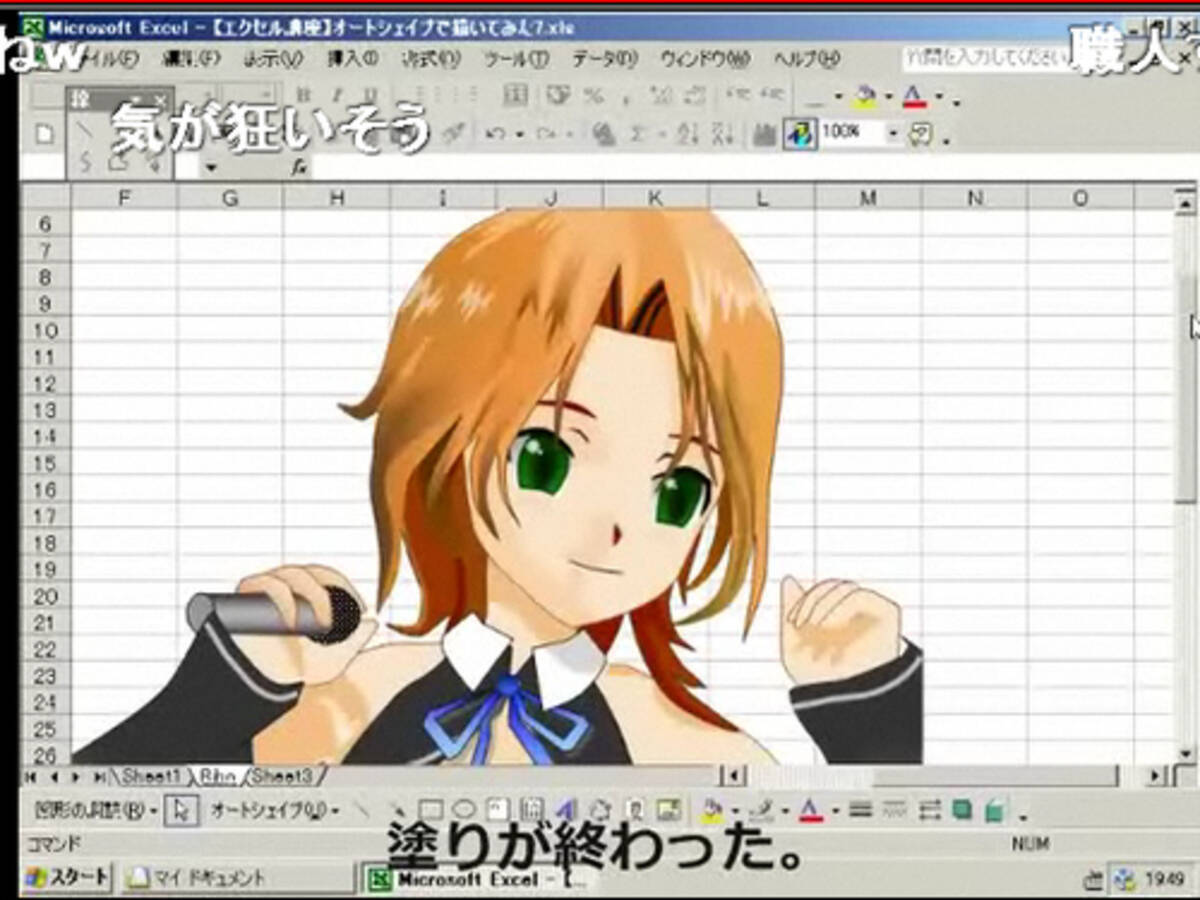The image size is (1200, 900).
Task: Toggle the Drawing toolbar button
Action: [799, 133]
